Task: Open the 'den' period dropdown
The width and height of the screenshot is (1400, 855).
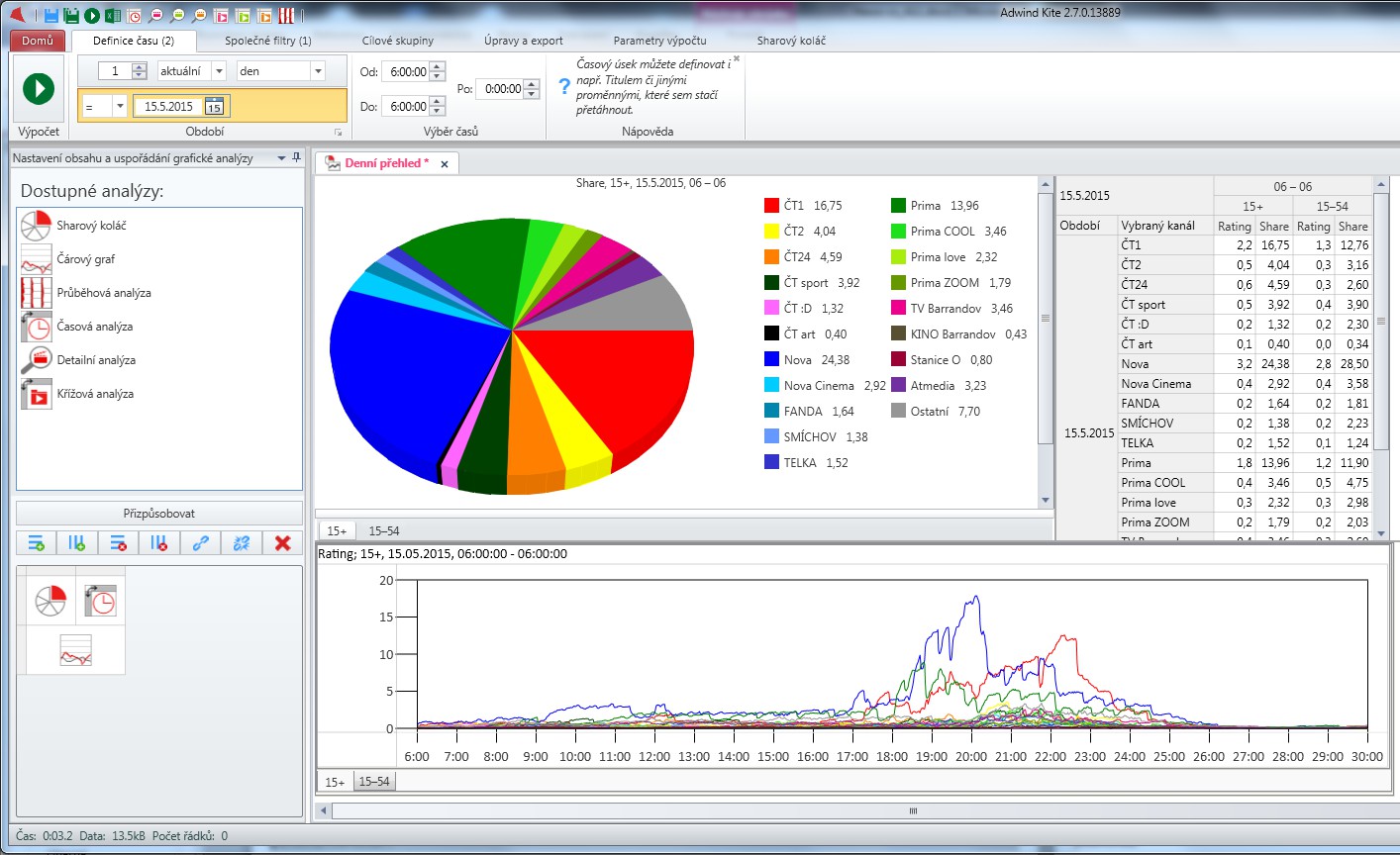Action: click(x=318, y=71)
